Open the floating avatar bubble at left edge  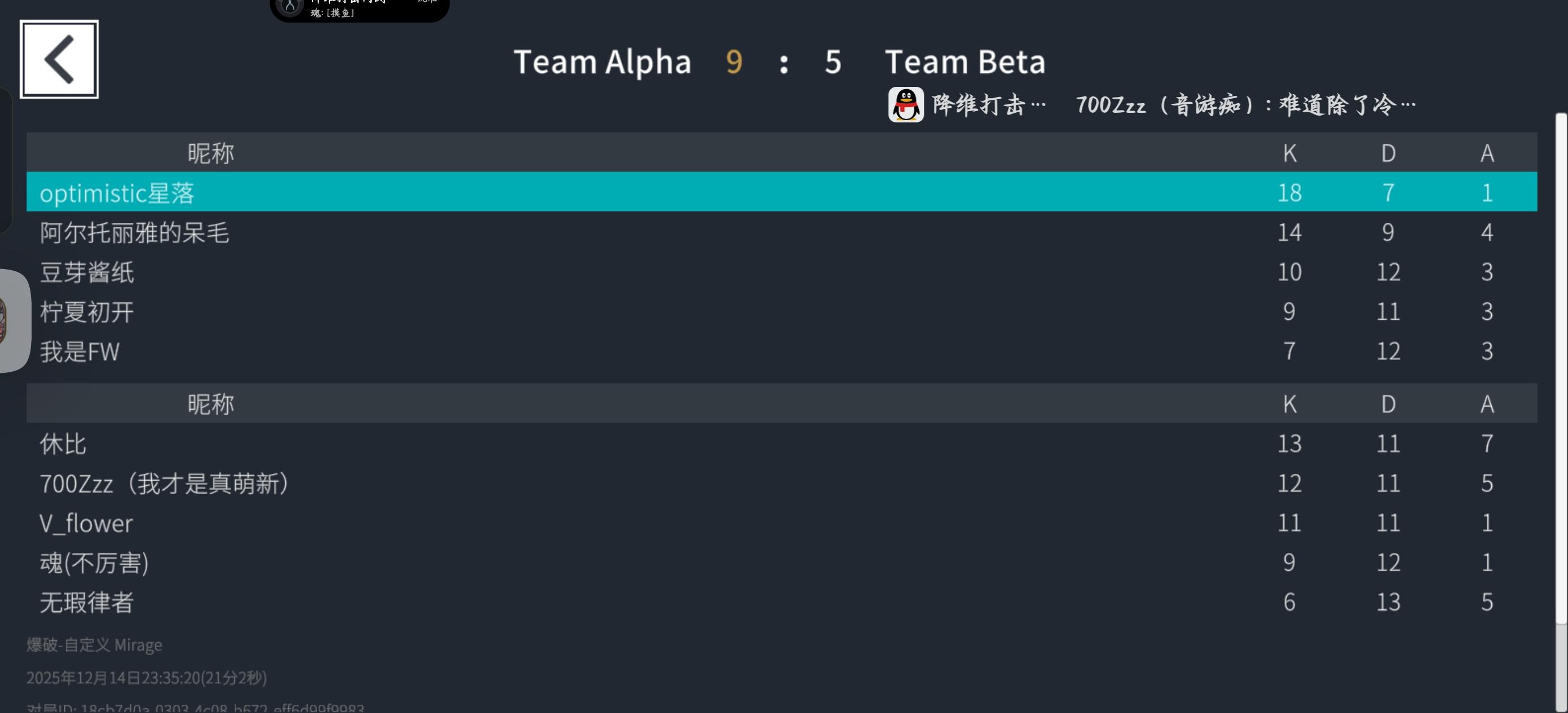14,320
